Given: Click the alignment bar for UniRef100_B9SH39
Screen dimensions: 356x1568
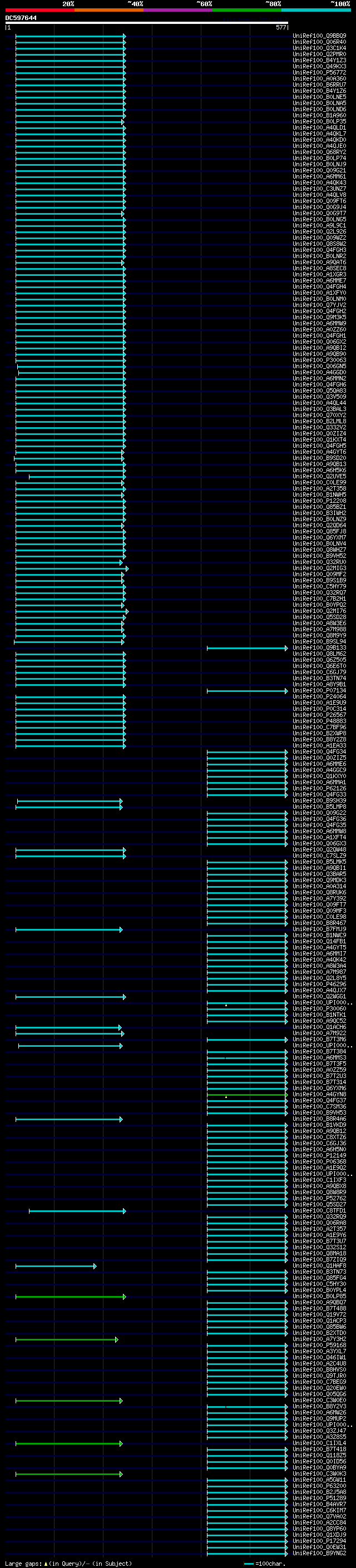Looking at the screenshot, I should click(70, 801).
